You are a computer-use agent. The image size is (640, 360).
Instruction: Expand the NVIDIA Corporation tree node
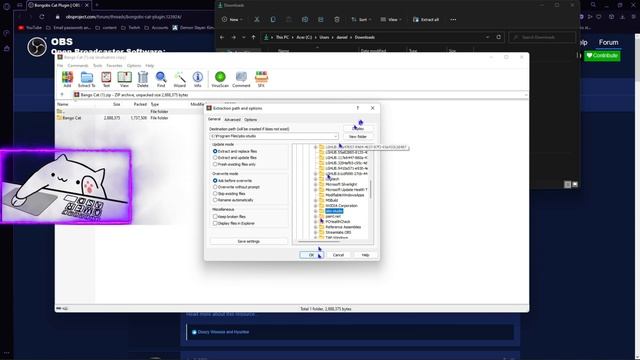click(316, 206)
